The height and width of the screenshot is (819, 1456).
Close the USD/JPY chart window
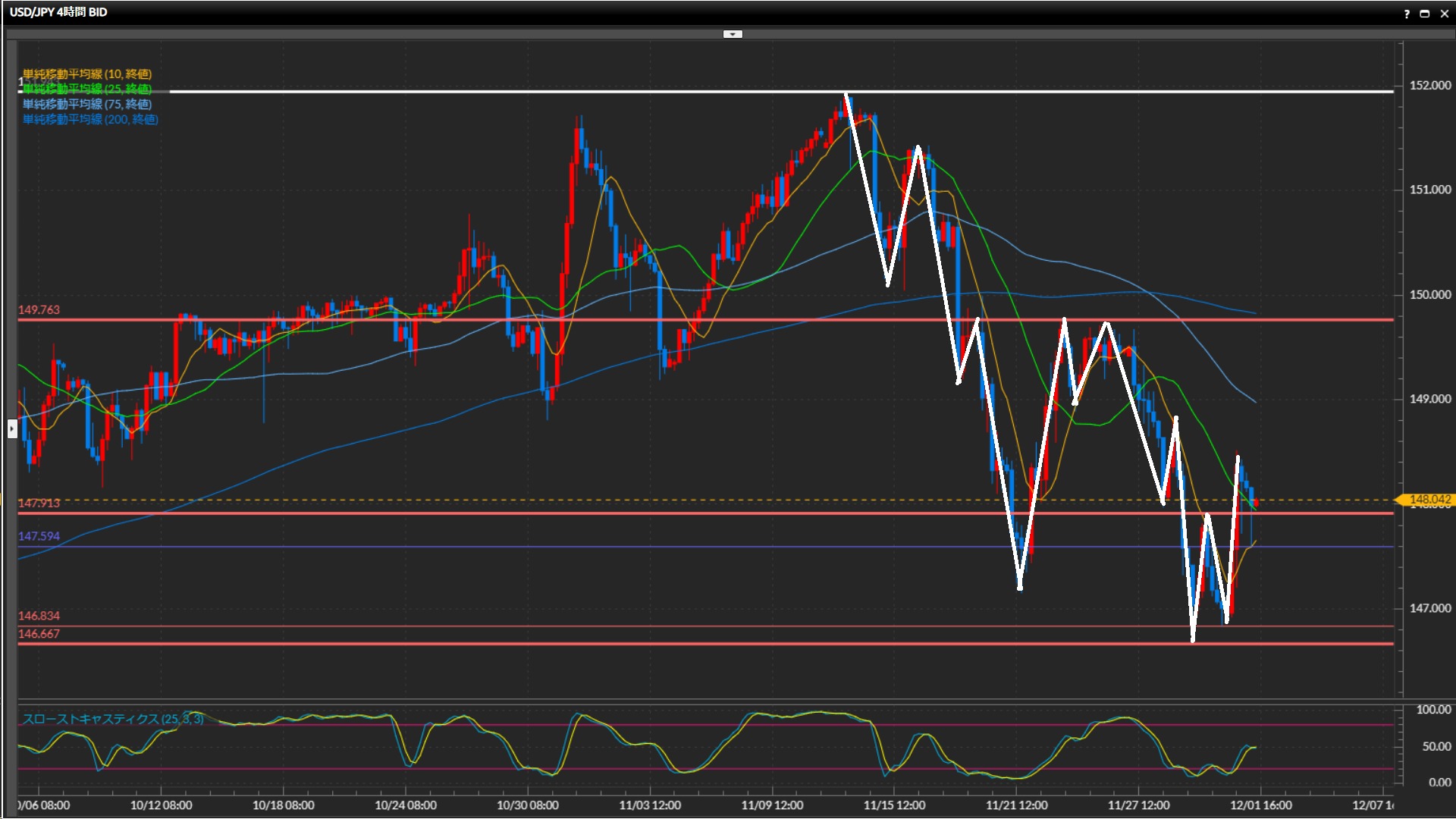pyautogui.click(x=1444, y=14)
